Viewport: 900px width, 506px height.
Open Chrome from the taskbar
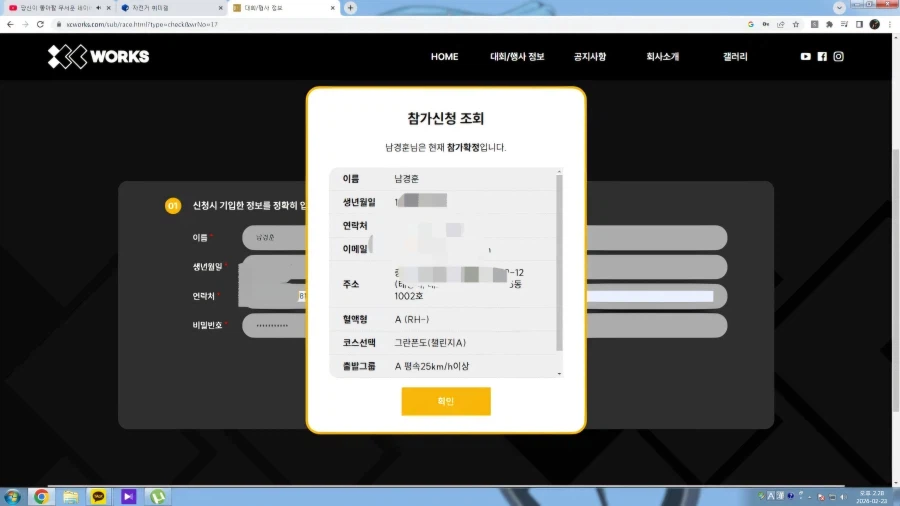(x=41, y=497)
